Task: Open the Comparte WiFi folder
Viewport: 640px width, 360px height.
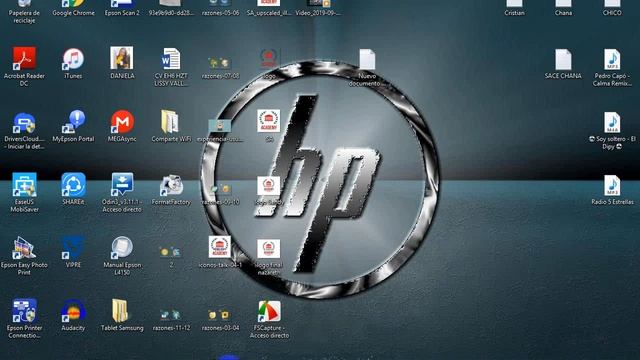Action: pos(170,122)
